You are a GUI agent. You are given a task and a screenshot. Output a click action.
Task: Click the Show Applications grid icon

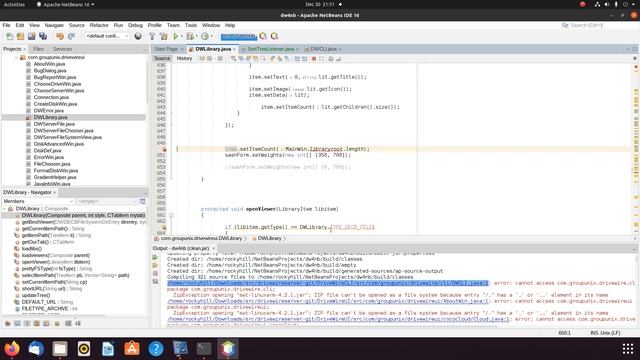628,349
